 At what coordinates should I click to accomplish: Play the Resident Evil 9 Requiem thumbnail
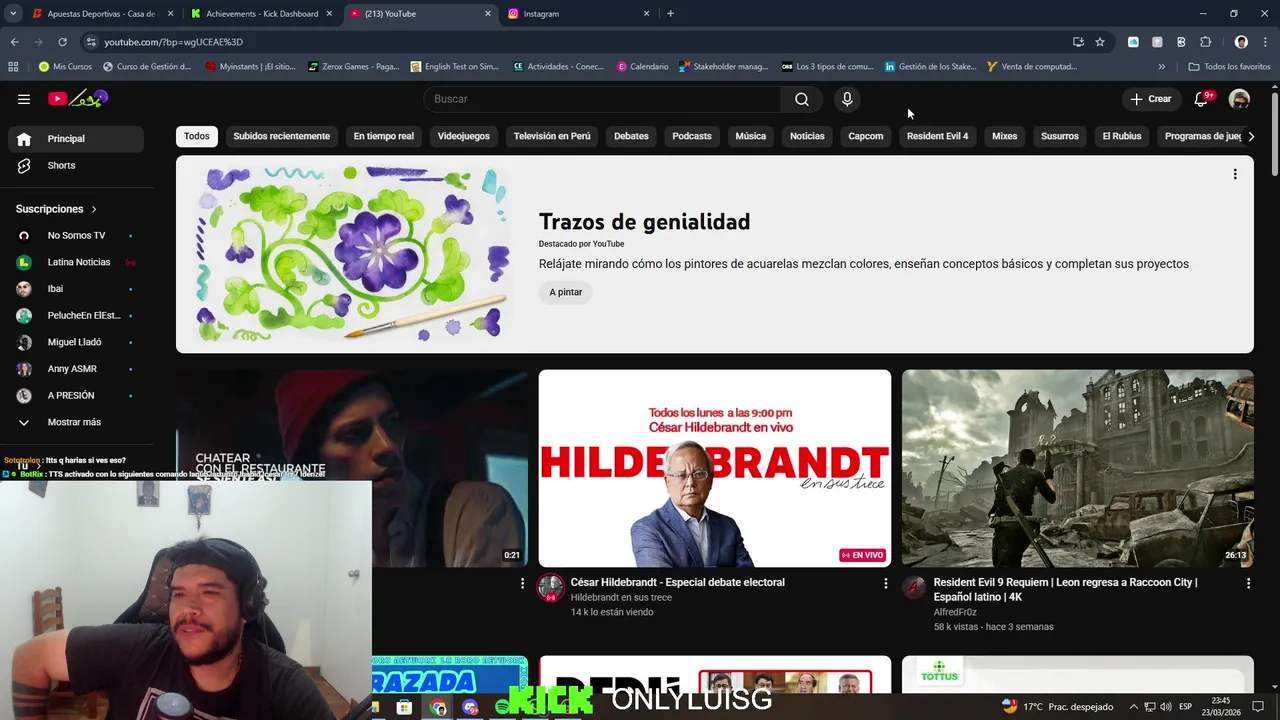(1078, 468)
